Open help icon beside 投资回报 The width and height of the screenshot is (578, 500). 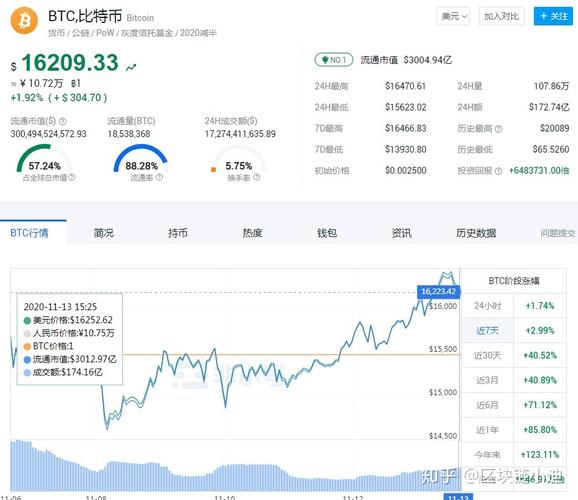[x=498, y=171]
